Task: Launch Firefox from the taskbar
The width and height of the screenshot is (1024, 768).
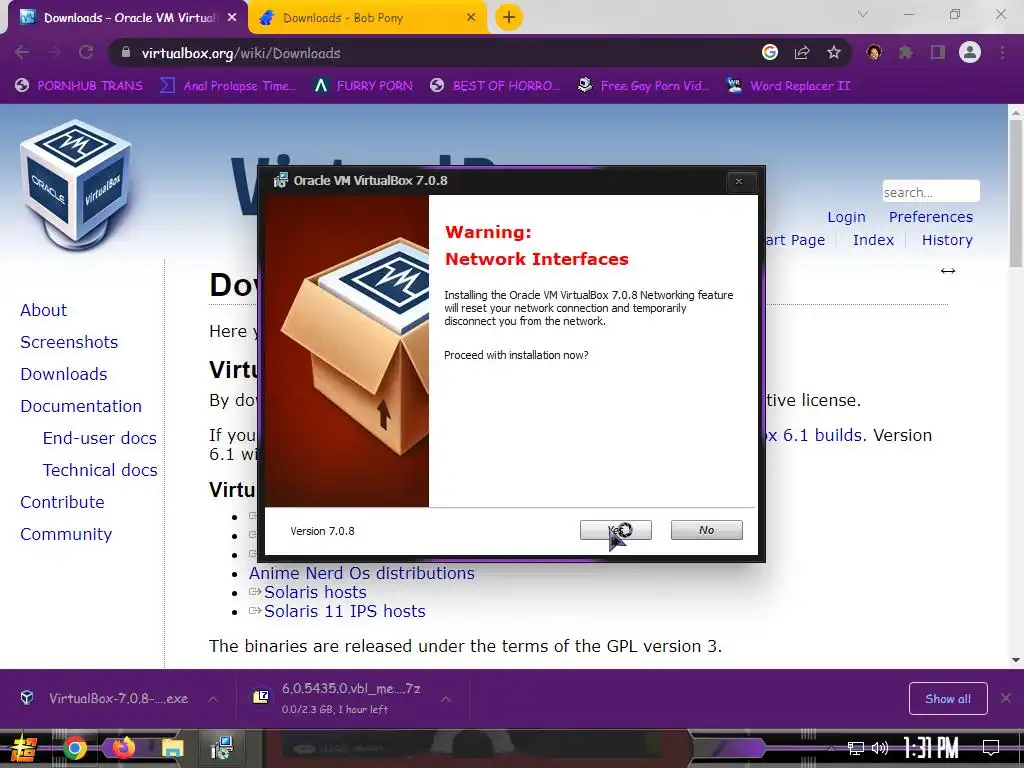Action: 123,748
